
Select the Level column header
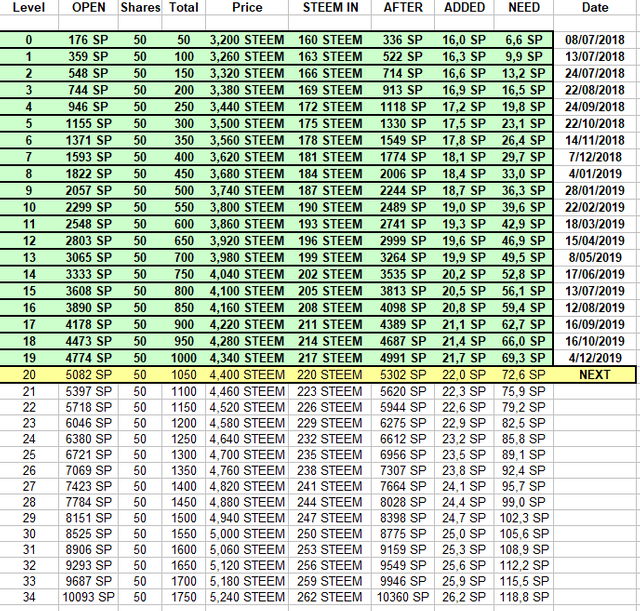[29, 7]
